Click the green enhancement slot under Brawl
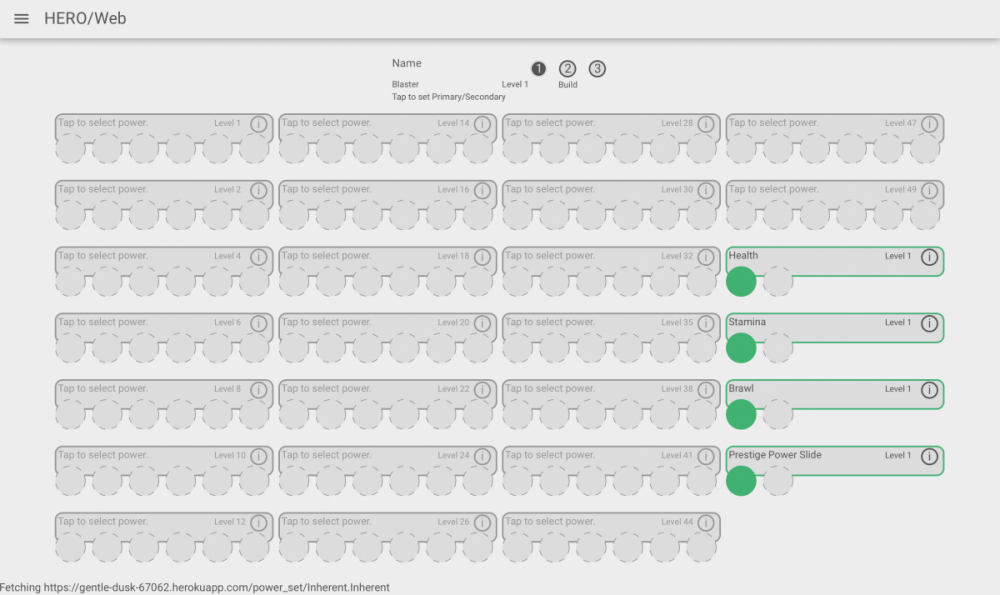This screenshot has height=595, width=1000. 741,414
